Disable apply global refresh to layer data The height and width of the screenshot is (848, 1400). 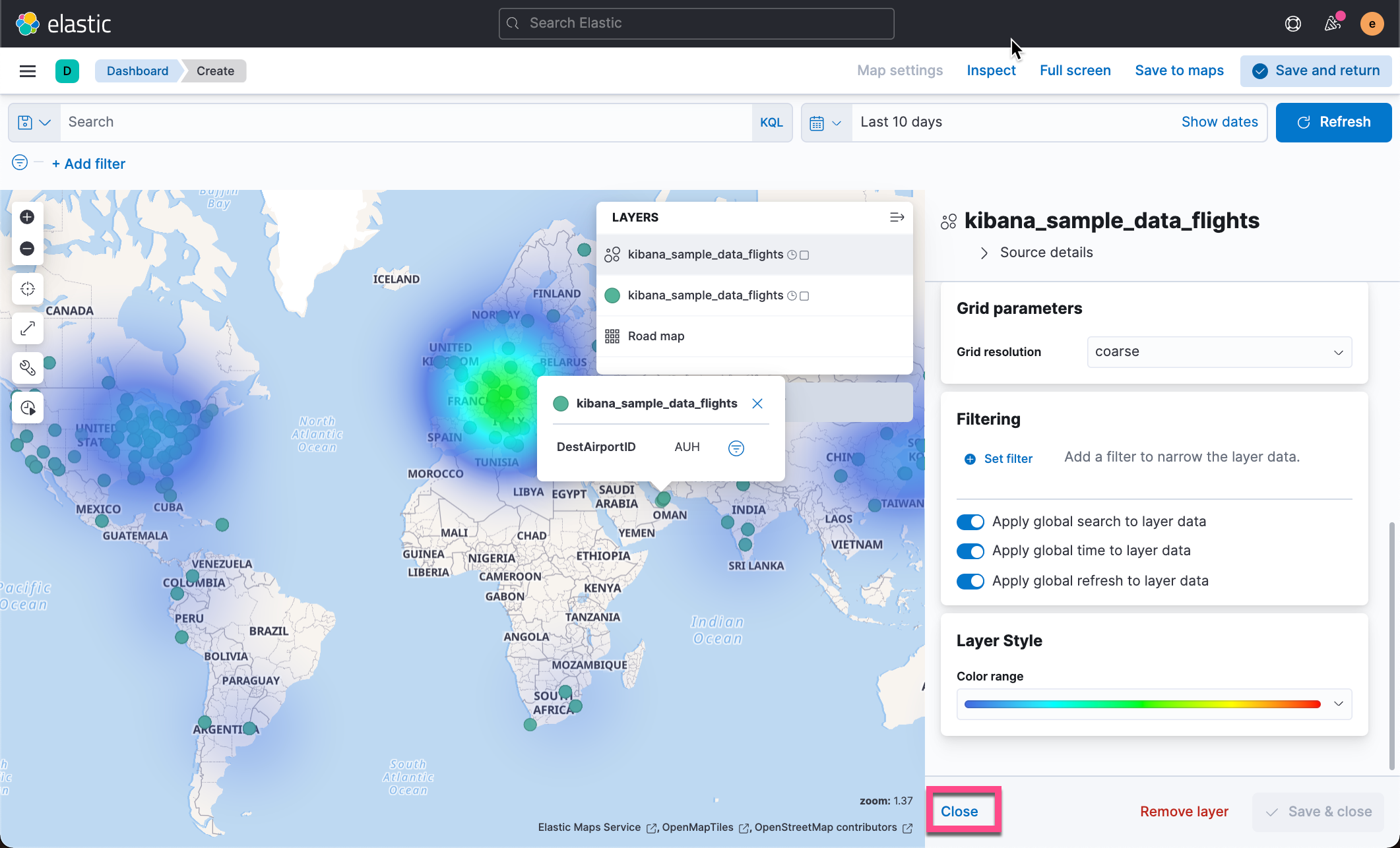pyautogui.click(x=970, y=581)
